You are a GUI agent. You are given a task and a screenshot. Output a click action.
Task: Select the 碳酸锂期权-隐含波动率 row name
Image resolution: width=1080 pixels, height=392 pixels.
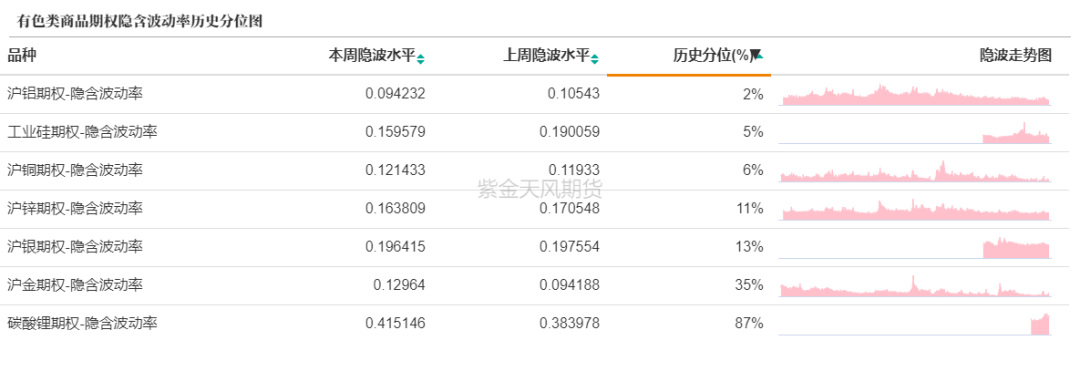click(83, 323)
